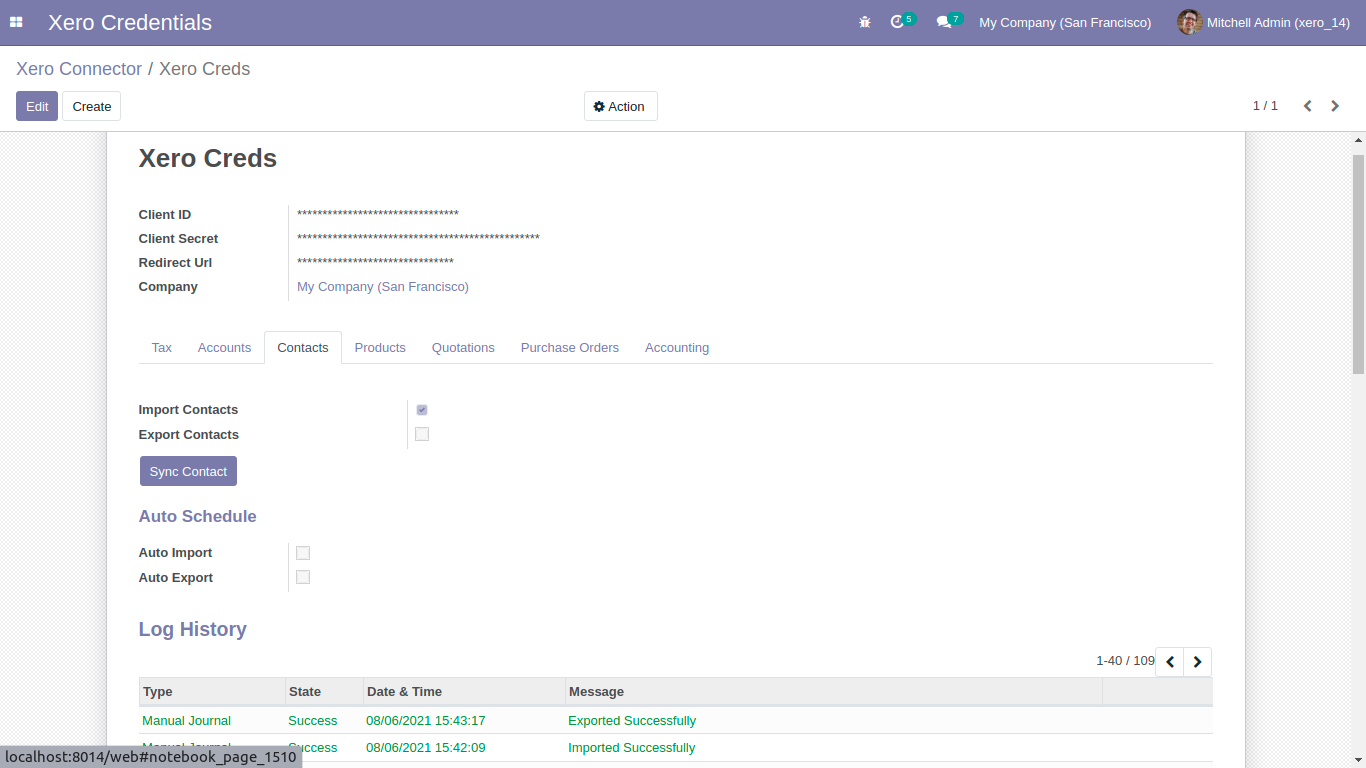Sort log by State column header
1366x768 pixels.
pos(324,692)
